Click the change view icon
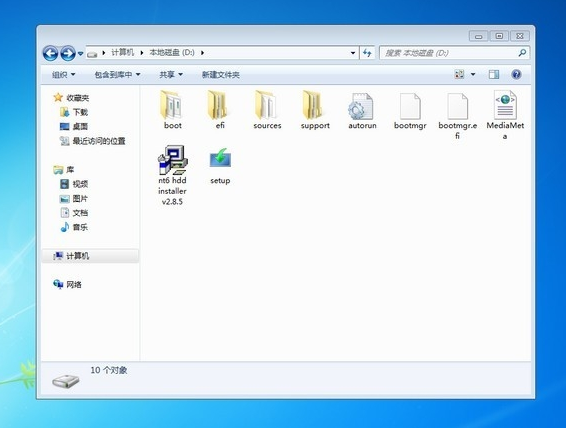 pyautogui.click(x=459, y=74)
